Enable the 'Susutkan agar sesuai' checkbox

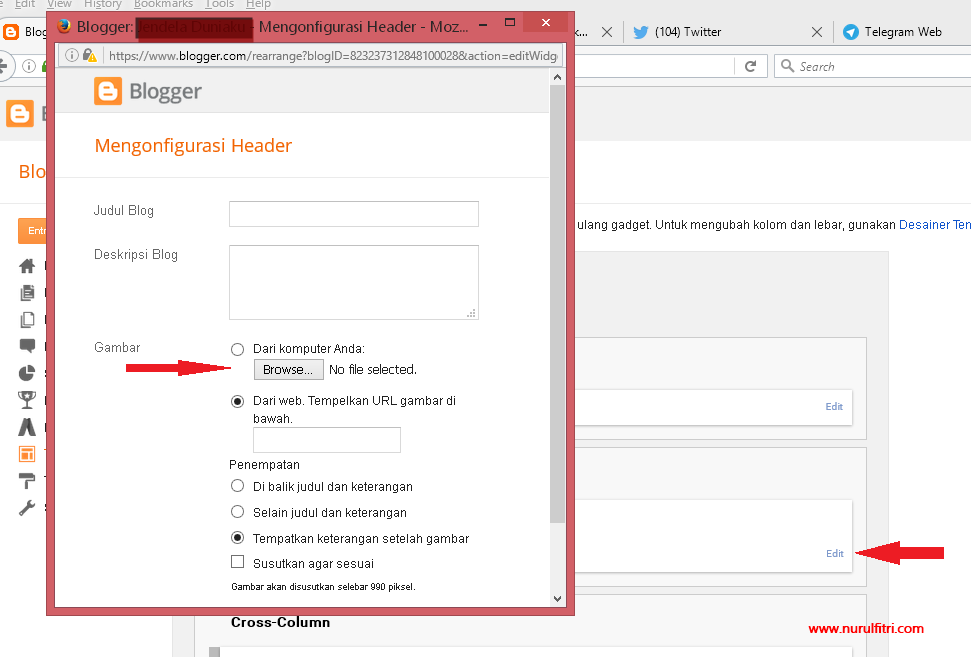(x=237, y=562)
